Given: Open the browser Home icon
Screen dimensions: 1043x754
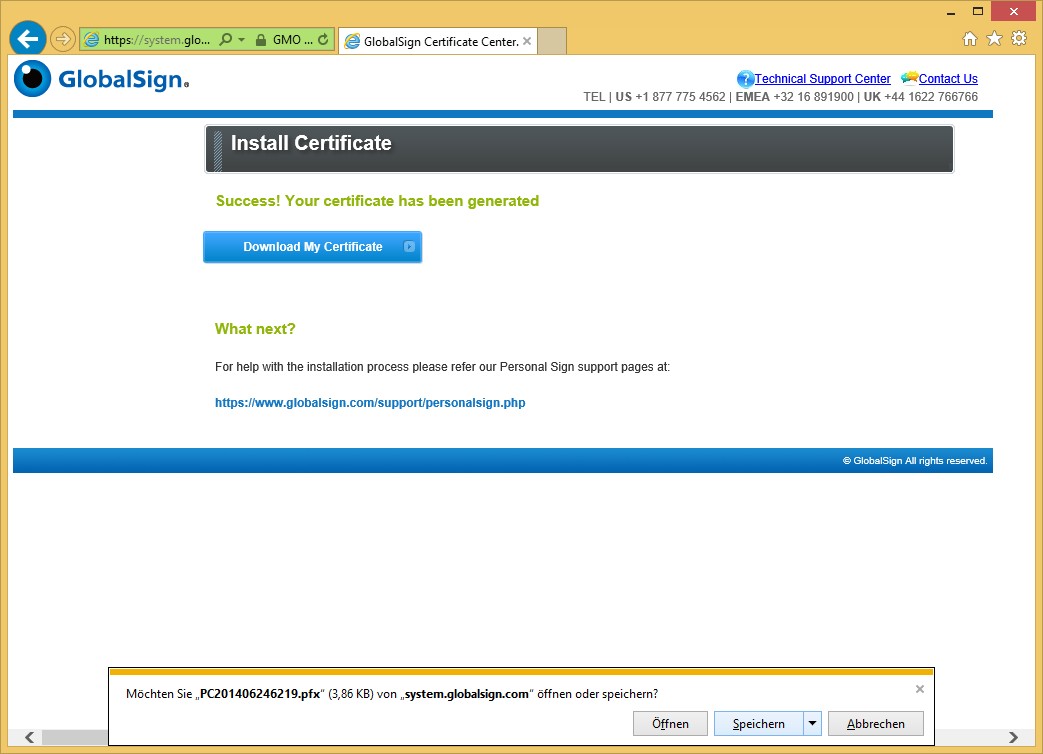Looking at the screenshot, I should click(970, 39).
